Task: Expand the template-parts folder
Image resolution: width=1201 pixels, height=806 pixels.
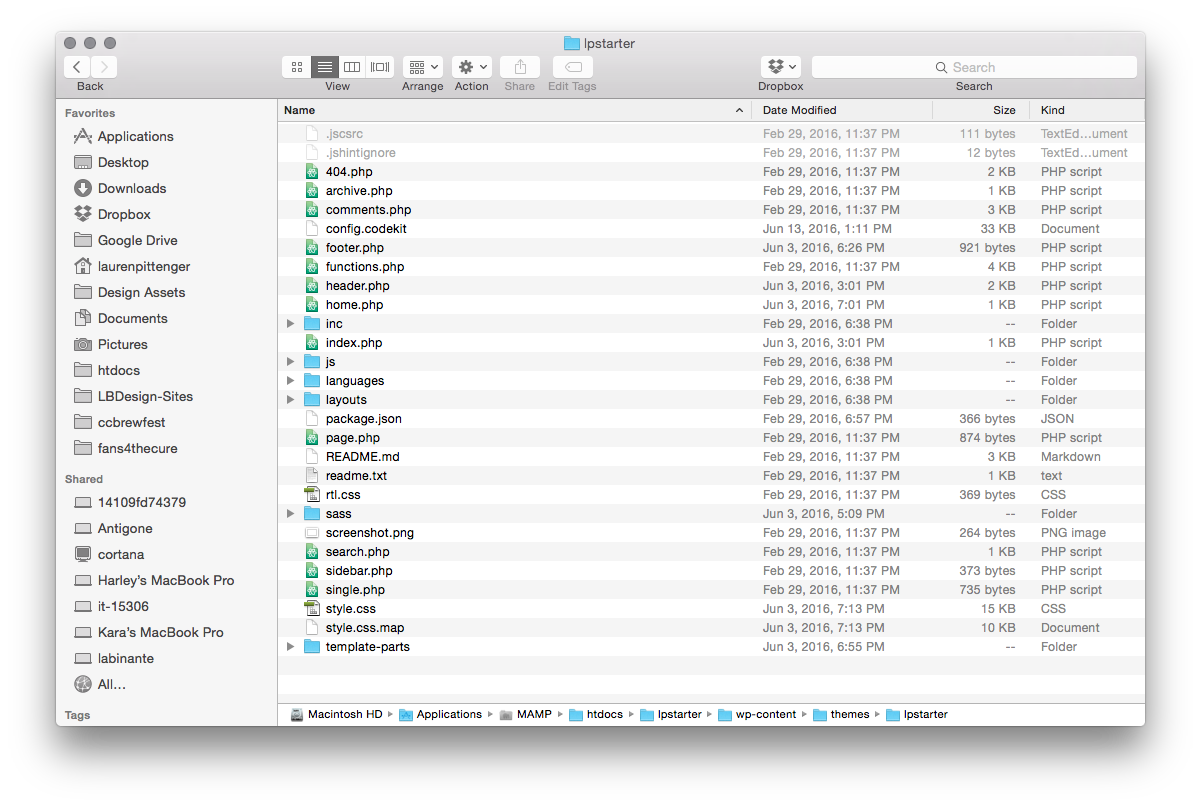Action: tap(291, 647)
